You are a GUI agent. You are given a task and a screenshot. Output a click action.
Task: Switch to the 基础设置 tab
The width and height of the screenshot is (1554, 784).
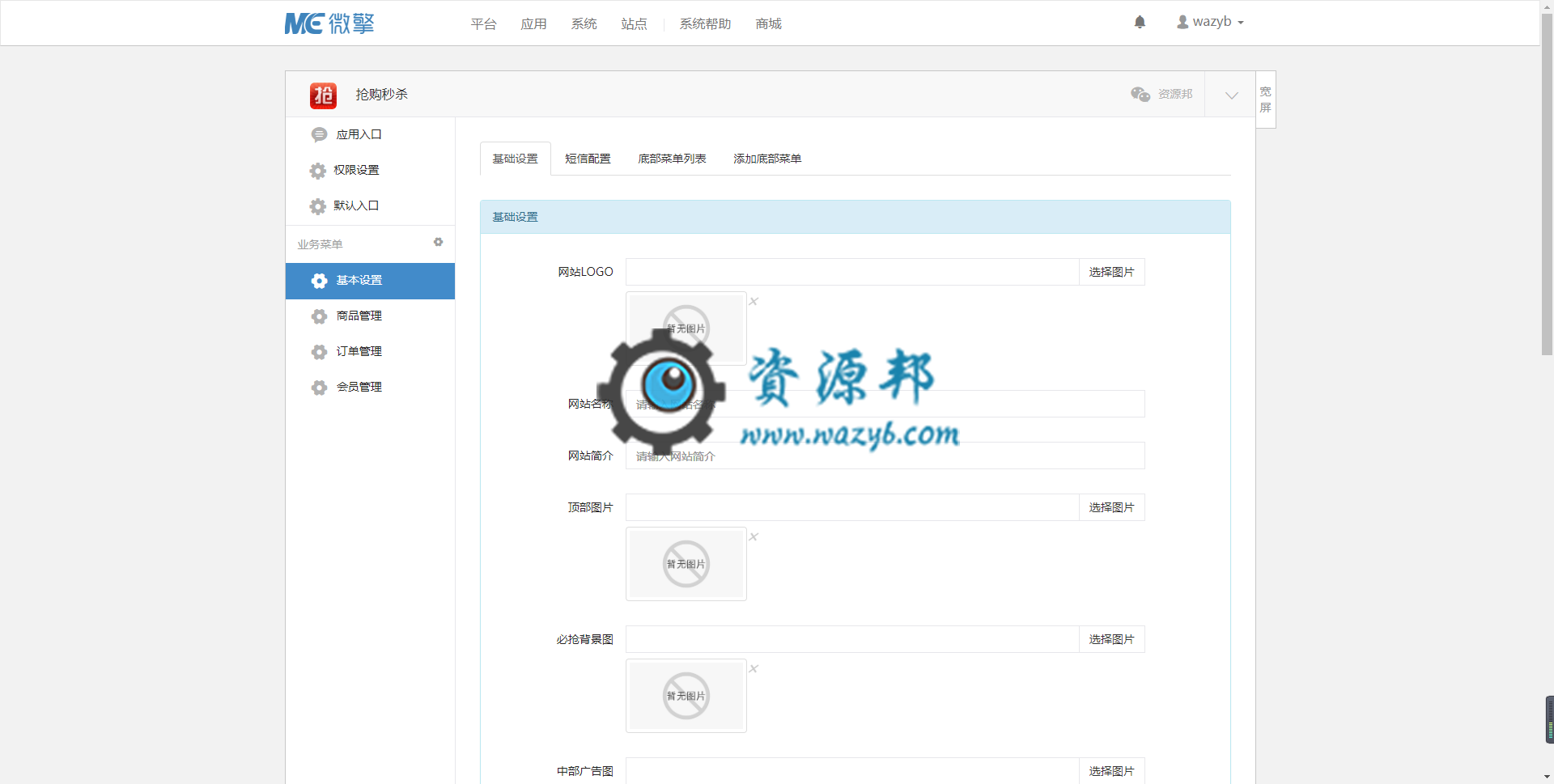[516, 159]
